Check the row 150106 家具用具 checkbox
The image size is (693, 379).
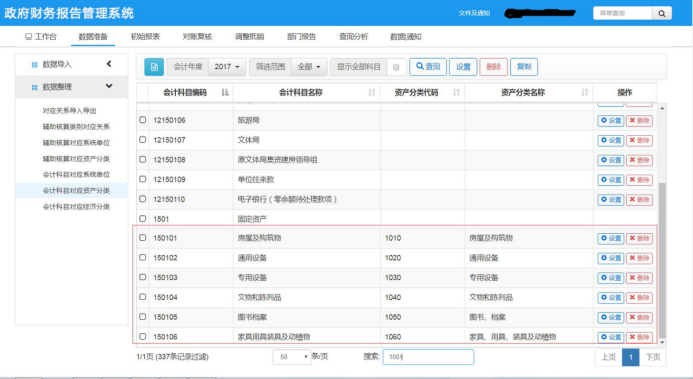pos(142,337)
